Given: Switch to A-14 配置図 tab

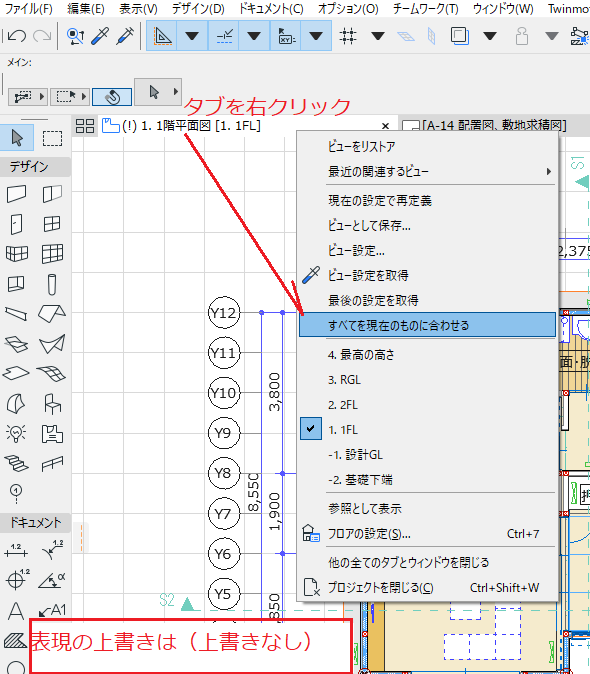Looking at the screenshot, I should click(485, 126).
